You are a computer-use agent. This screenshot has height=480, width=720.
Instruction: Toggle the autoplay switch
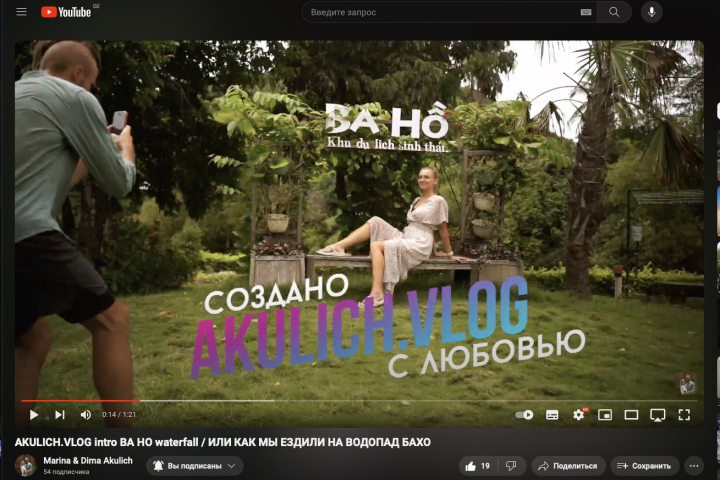(x=524, y=415)
